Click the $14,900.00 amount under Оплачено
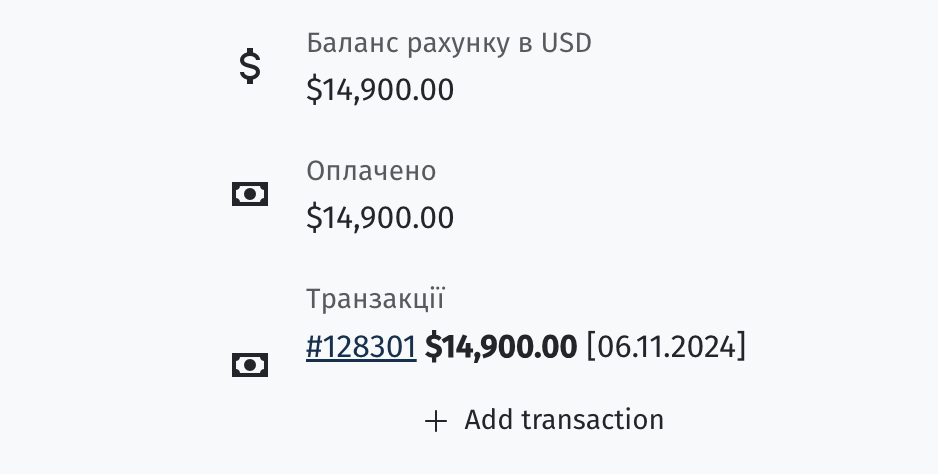Screen dimensions: 938x474 (380, 217)
